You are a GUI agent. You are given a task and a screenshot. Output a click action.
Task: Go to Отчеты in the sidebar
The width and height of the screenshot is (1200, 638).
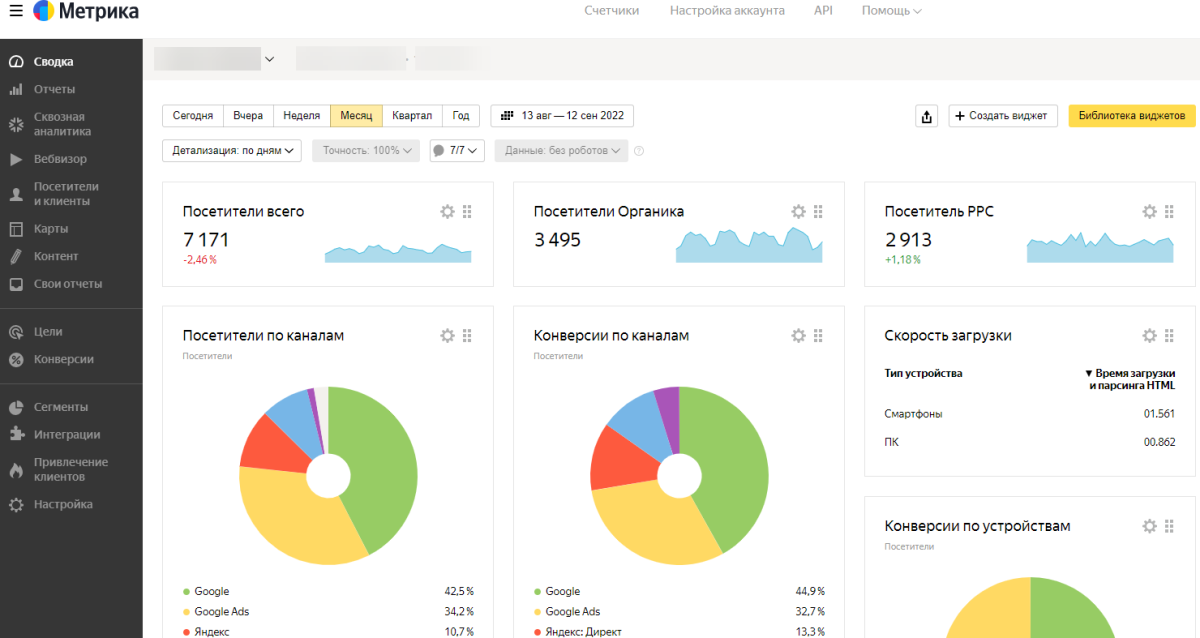[x=54, y=89]
